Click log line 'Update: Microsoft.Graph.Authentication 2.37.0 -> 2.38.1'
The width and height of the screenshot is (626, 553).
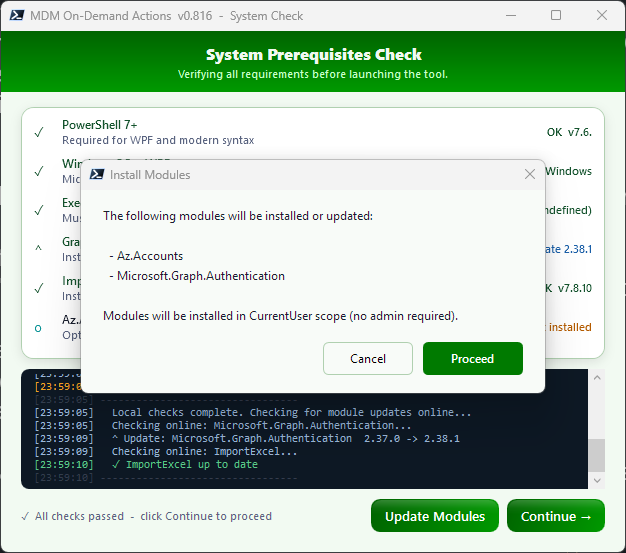click(286, 438)
